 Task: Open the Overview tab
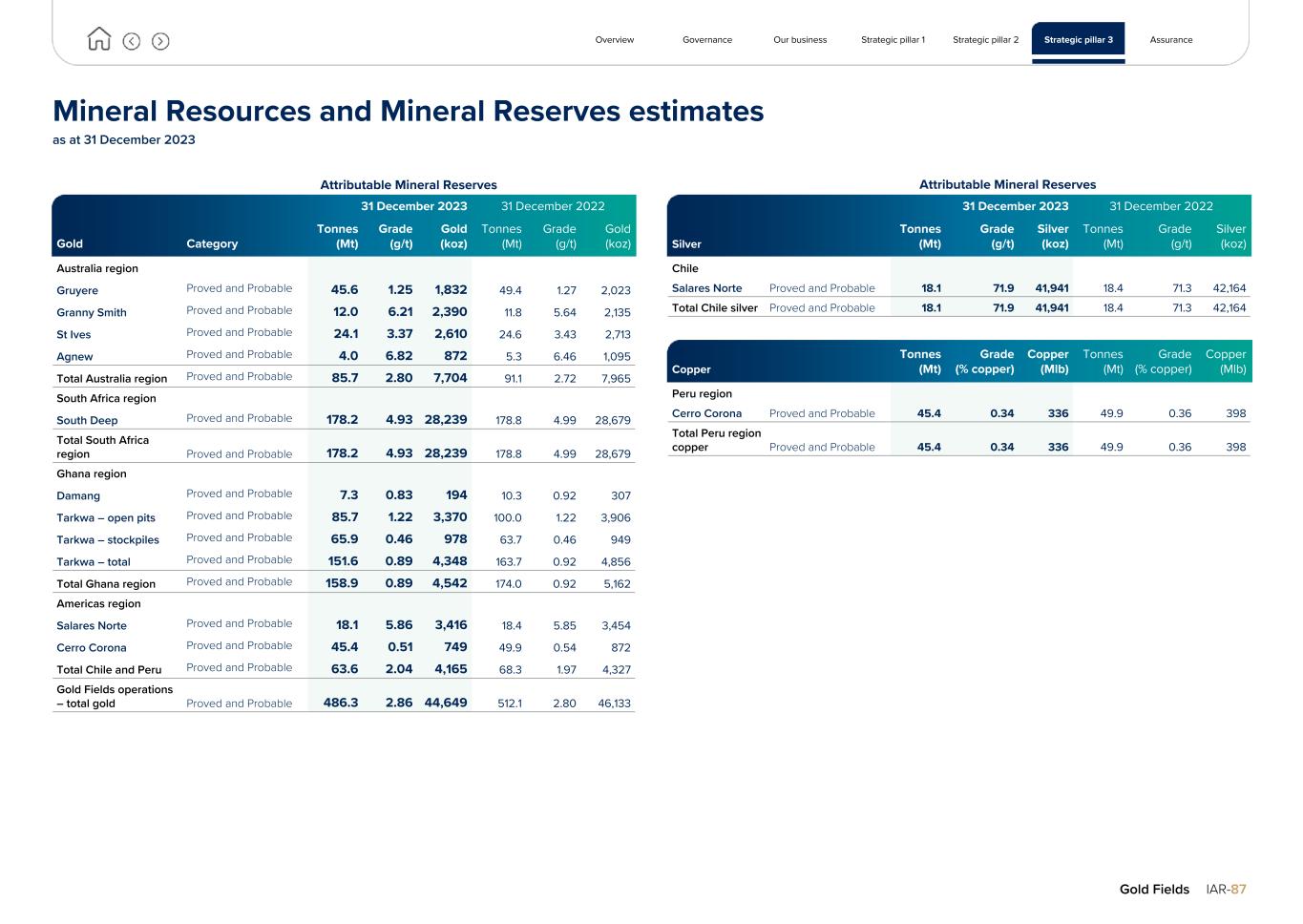tap(614, 40)
